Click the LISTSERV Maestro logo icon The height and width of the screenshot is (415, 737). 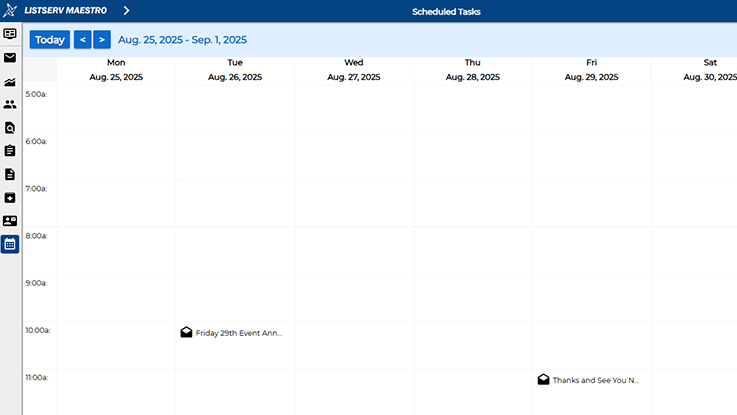[x=10, y=10]
